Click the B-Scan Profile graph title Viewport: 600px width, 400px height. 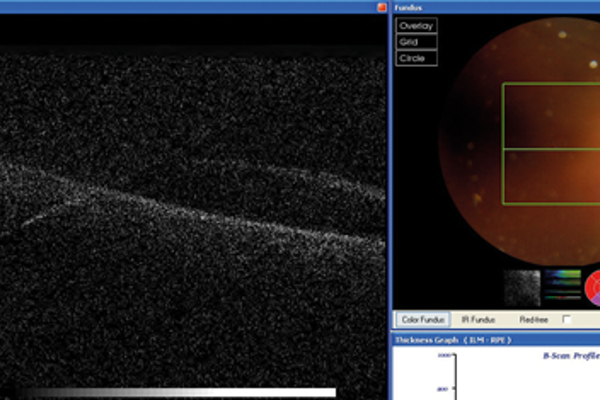coord(570,355)
